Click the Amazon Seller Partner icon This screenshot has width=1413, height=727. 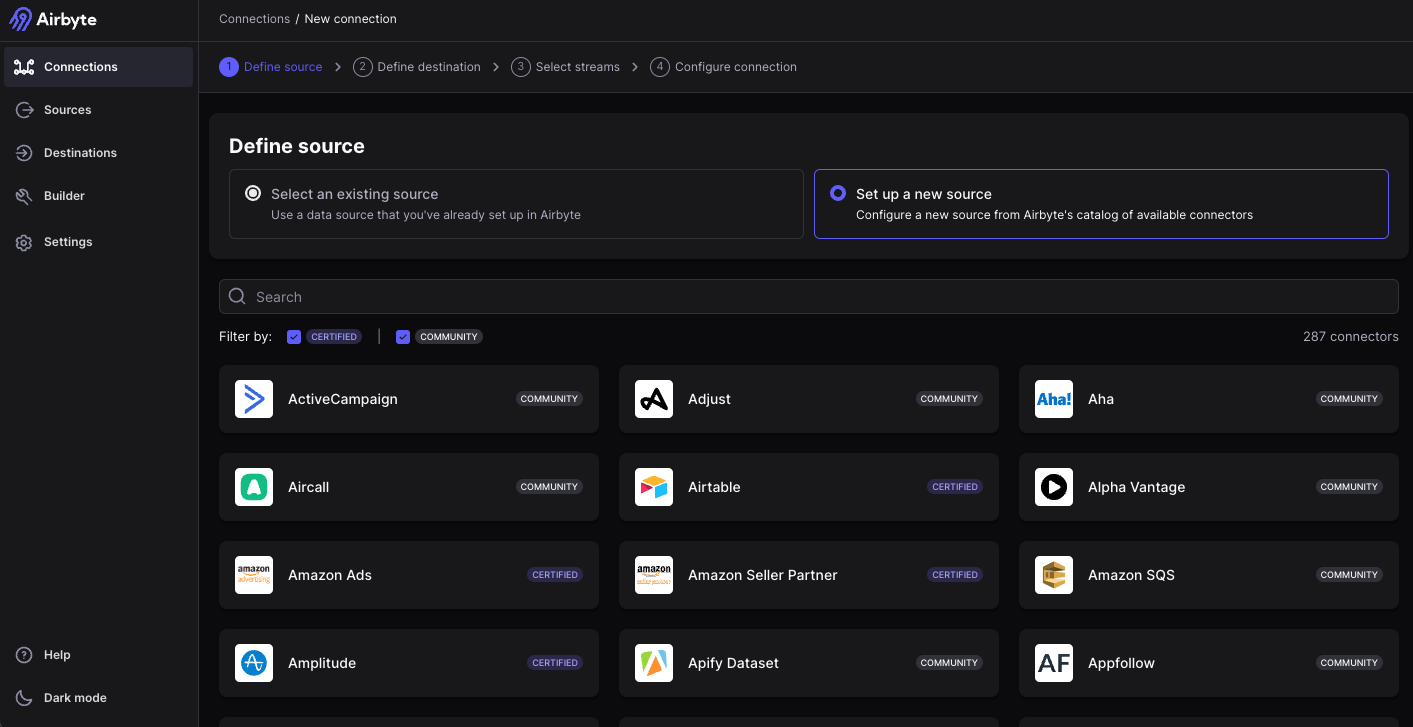pyautogui.click(x=654, y=575)
